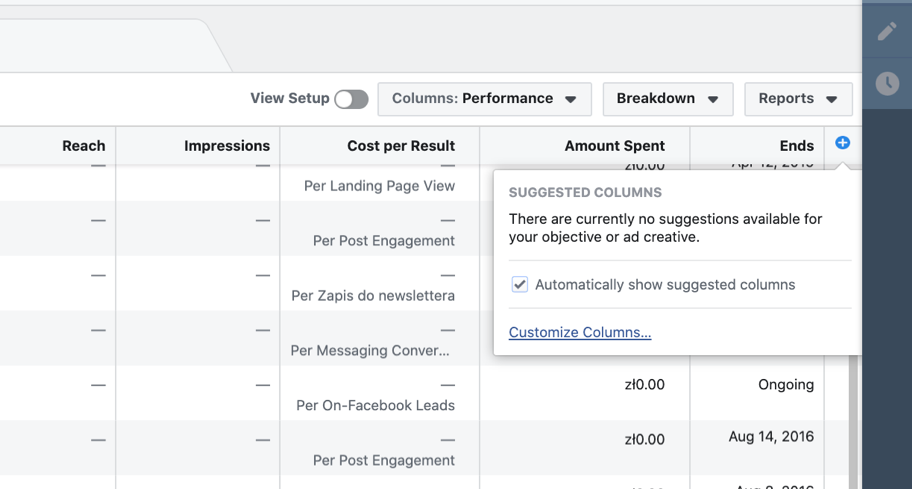
Task: Open the Customize Columns link
Action: point(580,332)
